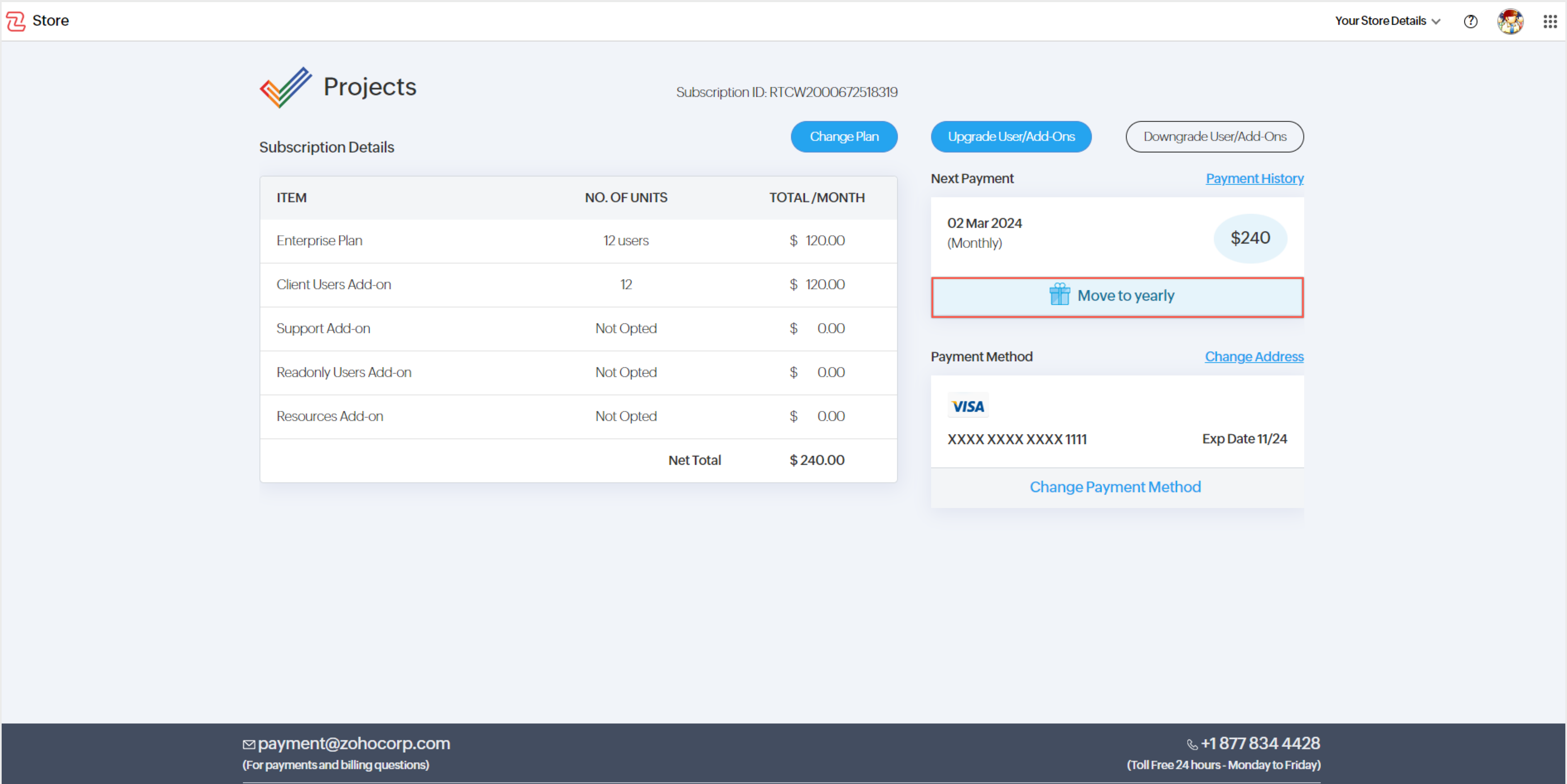Screen dimensions: 1567x784
Task: Click the gift box icon
Action: click(x=1059, y=295)
